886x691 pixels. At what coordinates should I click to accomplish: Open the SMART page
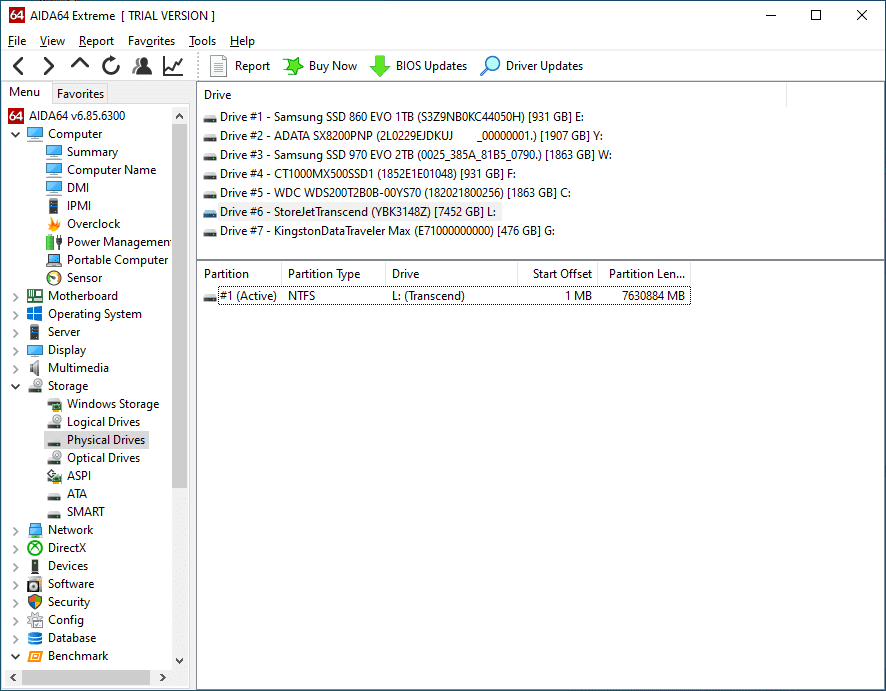tap(85, 512)
